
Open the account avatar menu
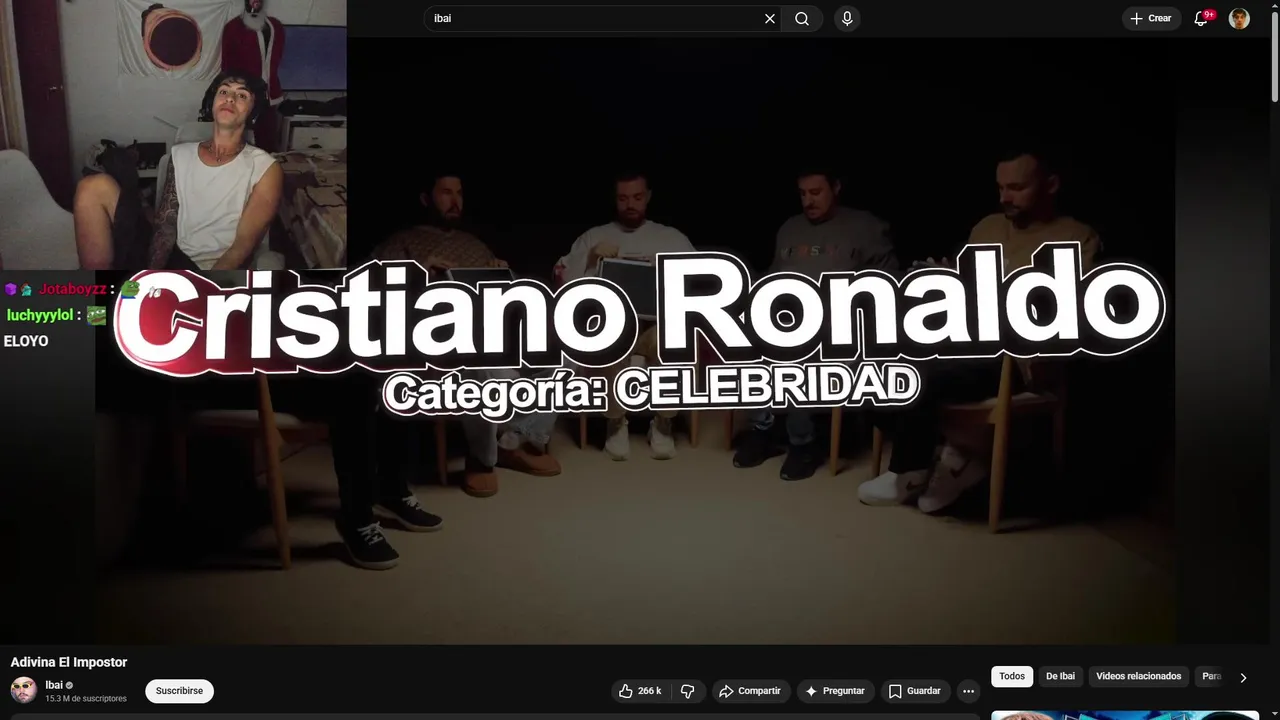click(x=1239, y=18)
